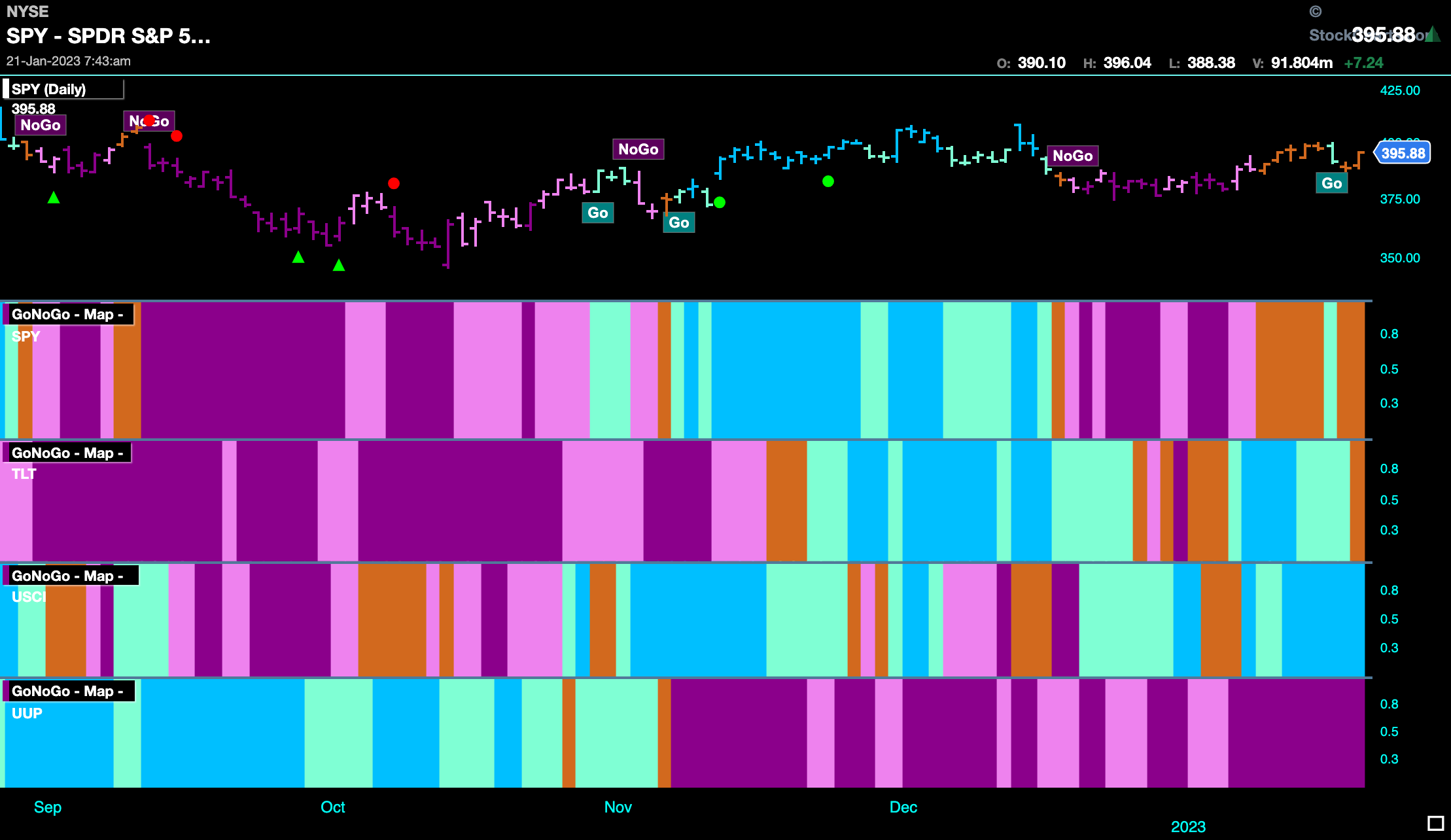Click the green triangle marker in early September
Viewport: 1451px width, 840px height.
pos(54,198)
